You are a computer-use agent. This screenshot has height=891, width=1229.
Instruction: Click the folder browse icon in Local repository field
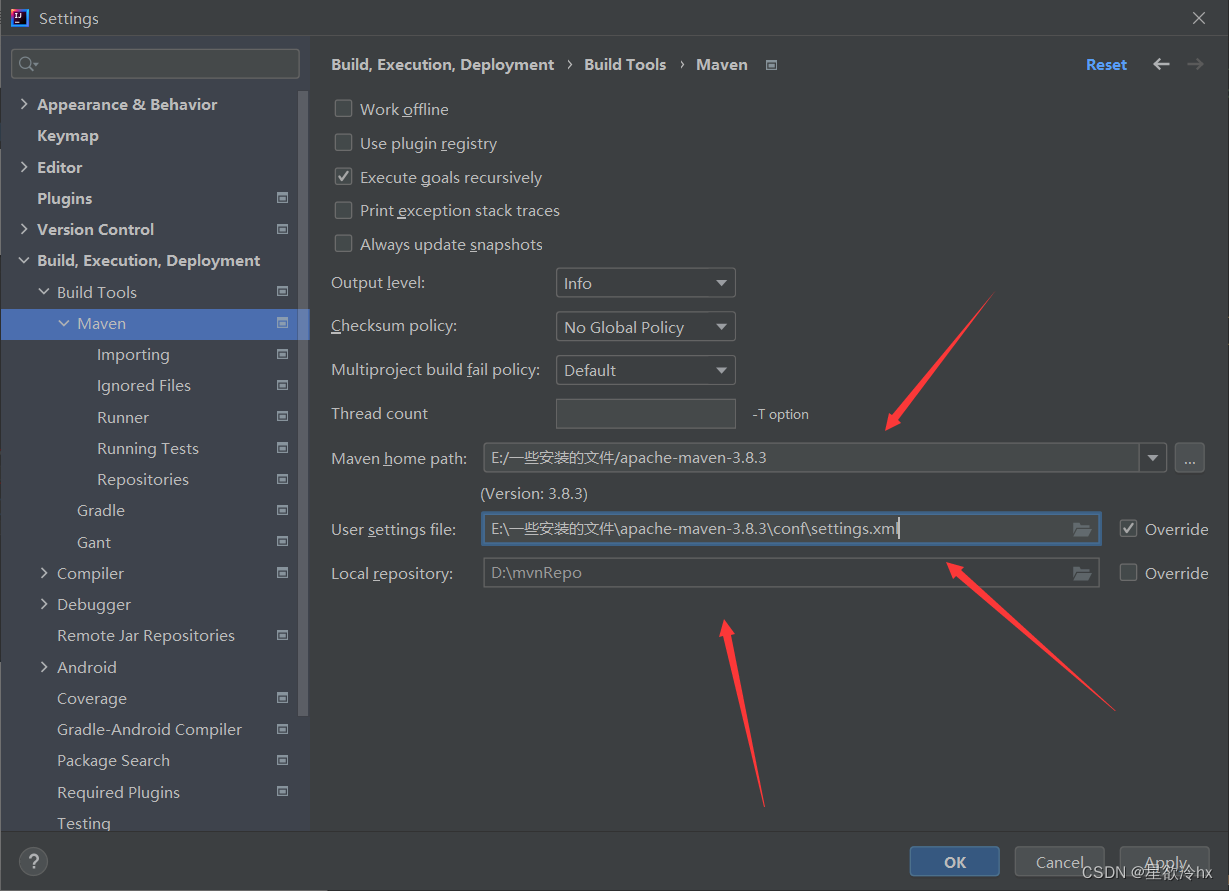click(1082, 573)
